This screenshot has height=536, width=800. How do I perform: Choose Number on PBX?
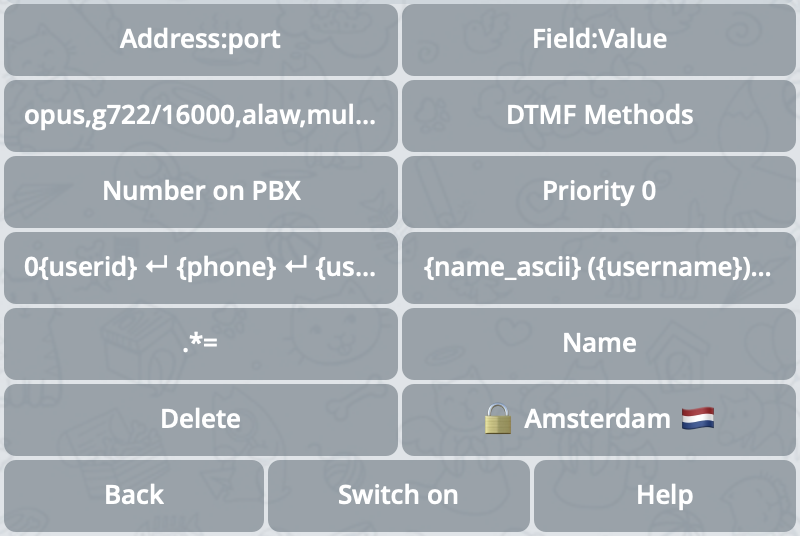pyautogui.click(x=201, y=192)
